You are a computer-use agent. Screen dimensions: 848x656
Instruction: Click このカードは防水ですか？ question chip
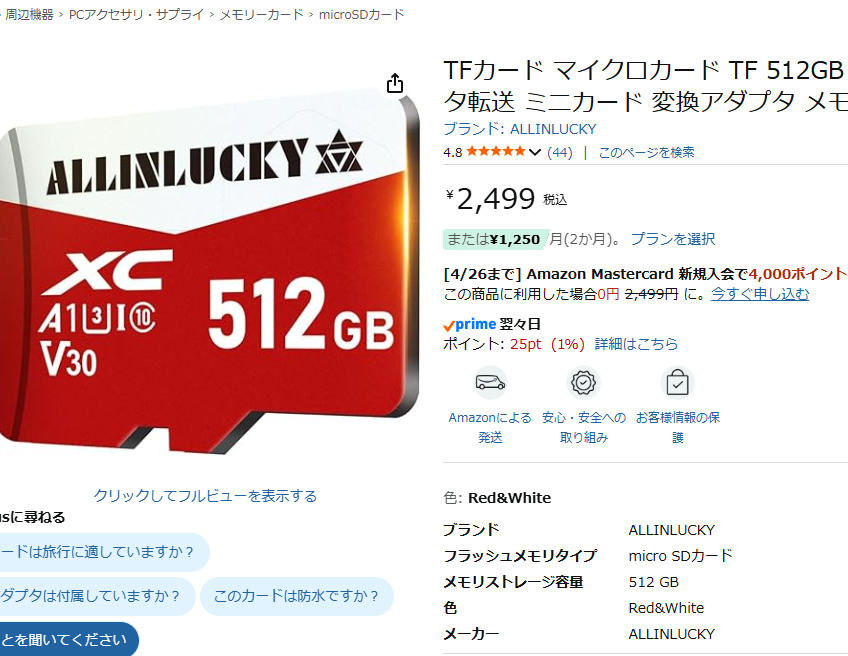click(x=296, y=596)
